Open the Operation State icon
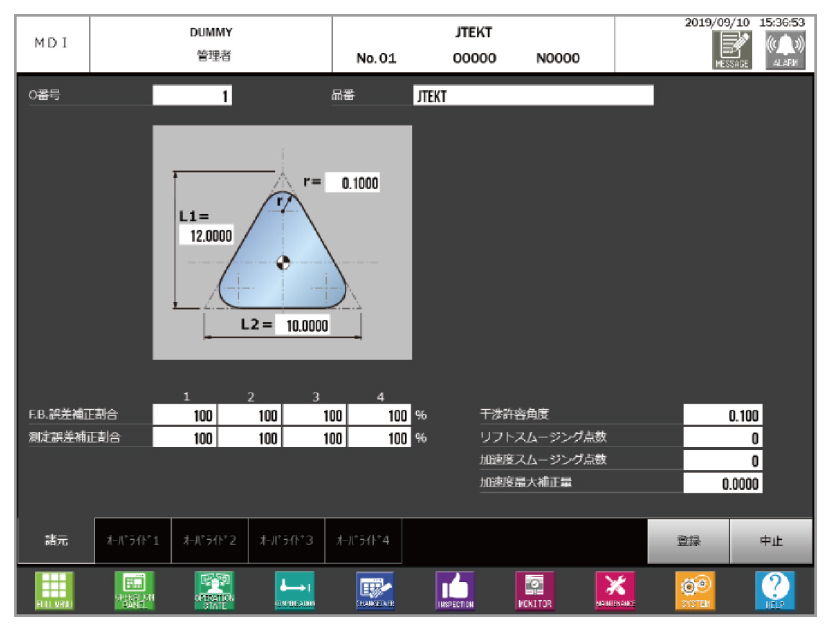 pyautogui.click(x=215, y=590)
